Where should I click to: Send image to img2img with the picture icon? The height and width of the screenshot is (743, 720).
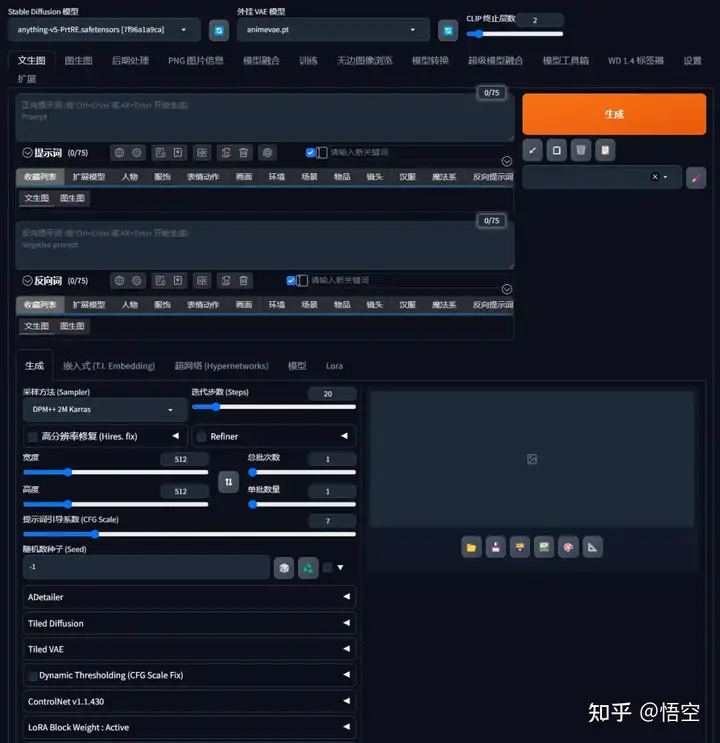click(544, 547)
